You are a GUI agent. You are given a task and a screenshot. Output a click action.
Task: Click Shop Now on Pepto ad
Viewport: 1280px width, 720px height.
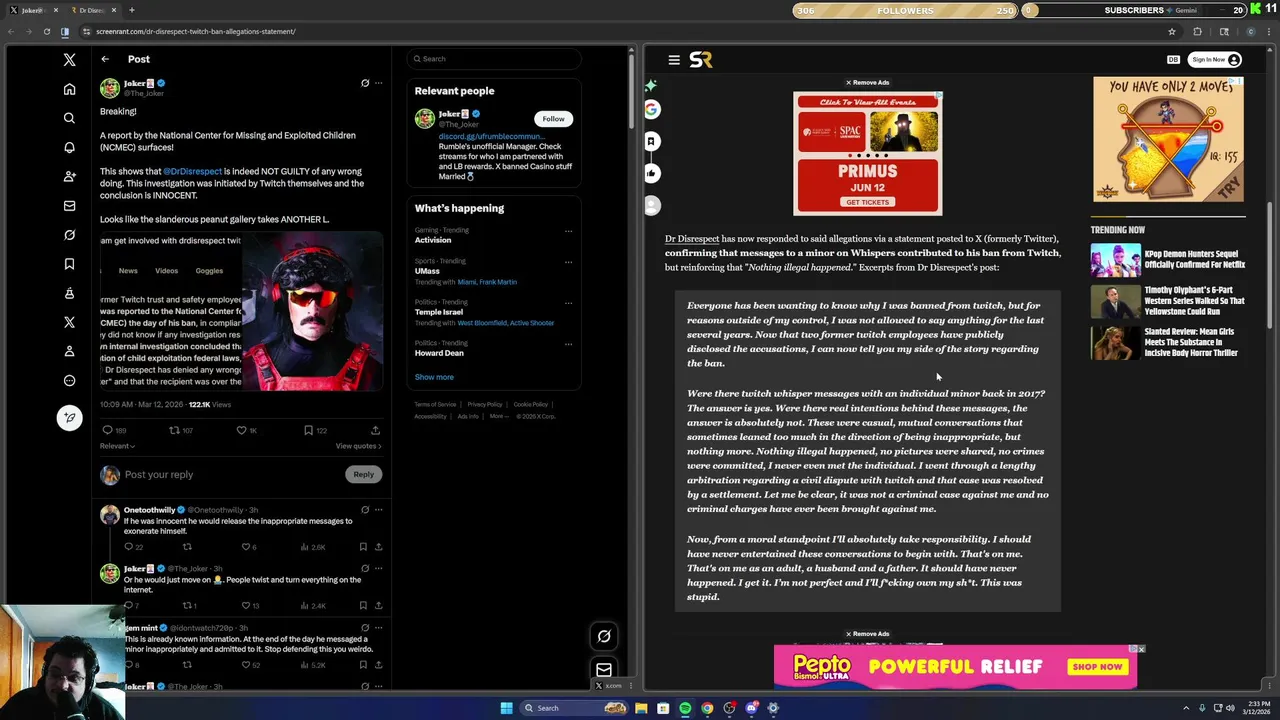point(1098,667)
